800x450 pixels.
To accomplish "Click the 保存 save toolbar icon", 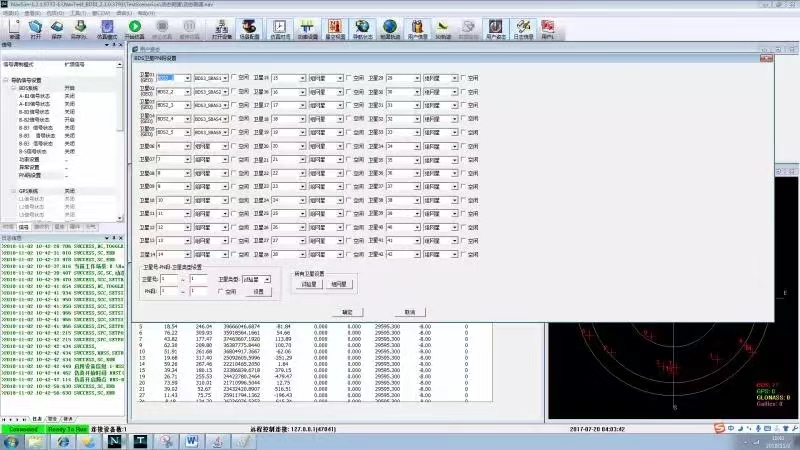I will click(57, 29).
